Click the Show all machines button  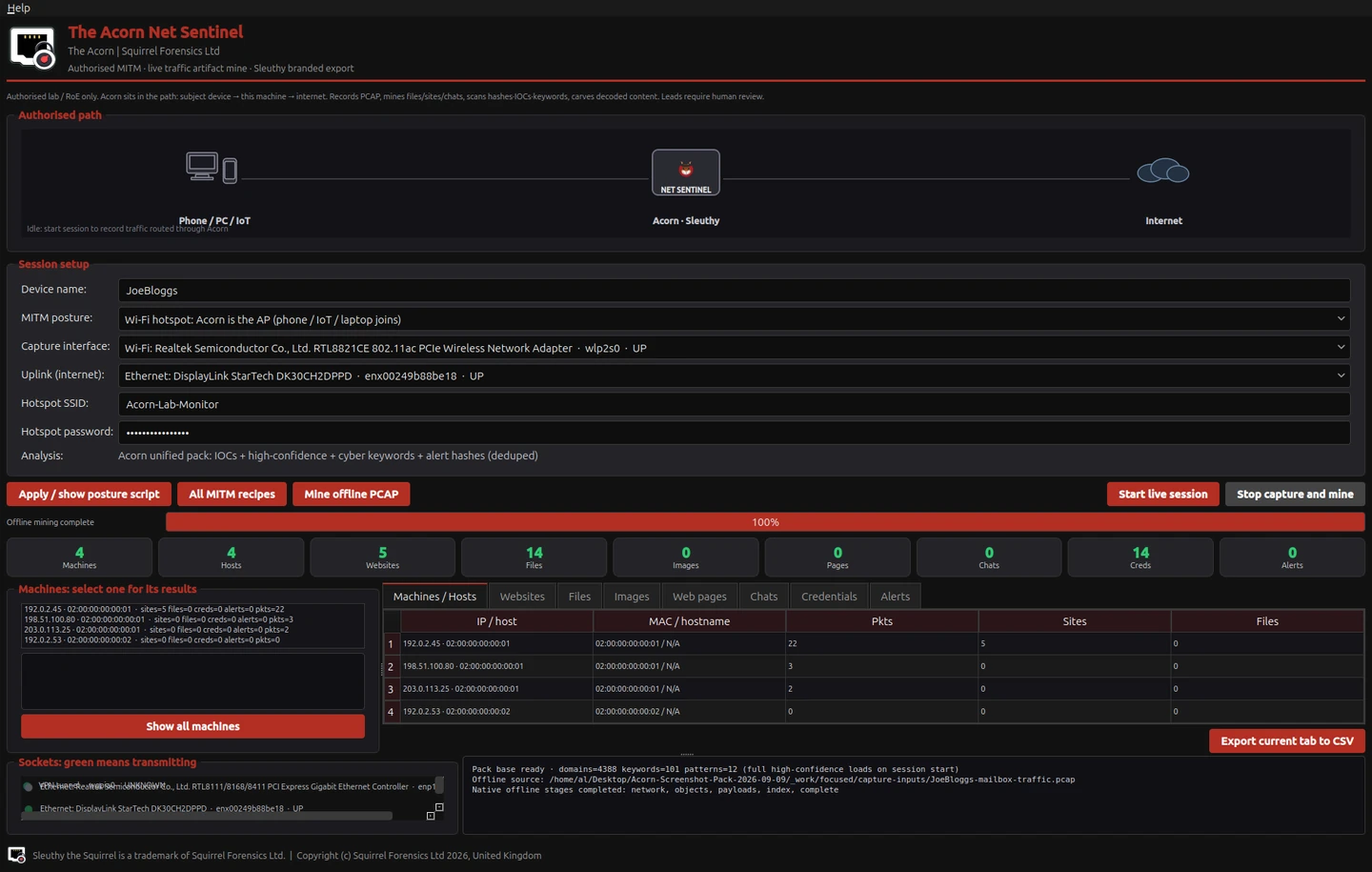[192, 726]
